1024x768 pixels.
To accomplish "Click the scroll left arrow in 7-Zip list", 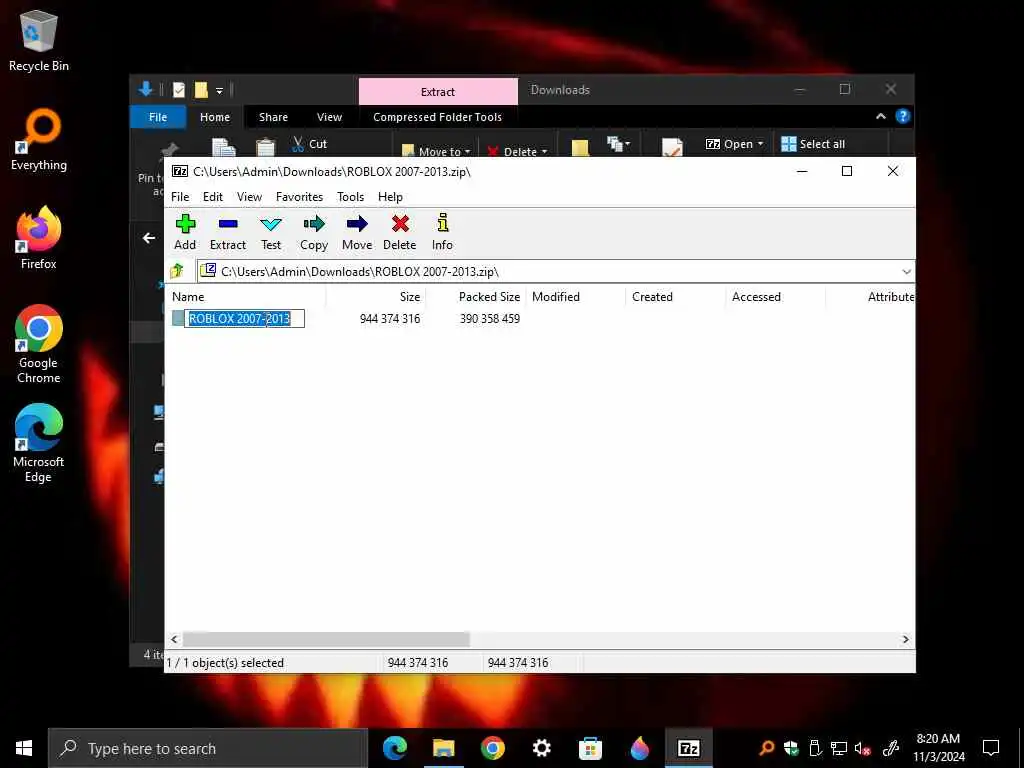I will [x=174, y=639].
